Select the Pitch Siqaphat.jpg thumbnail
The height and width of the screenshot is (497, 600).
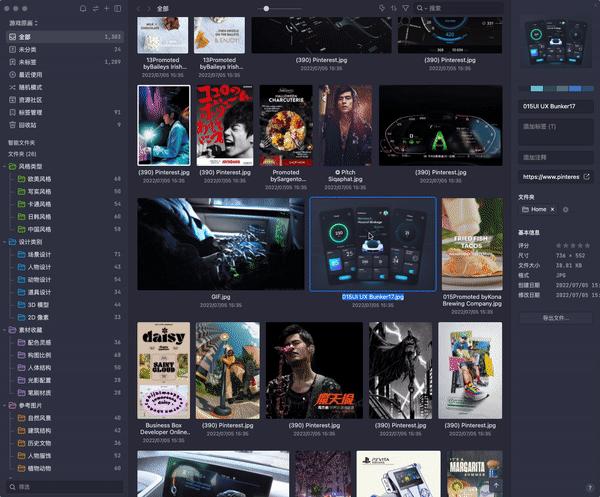346,125
